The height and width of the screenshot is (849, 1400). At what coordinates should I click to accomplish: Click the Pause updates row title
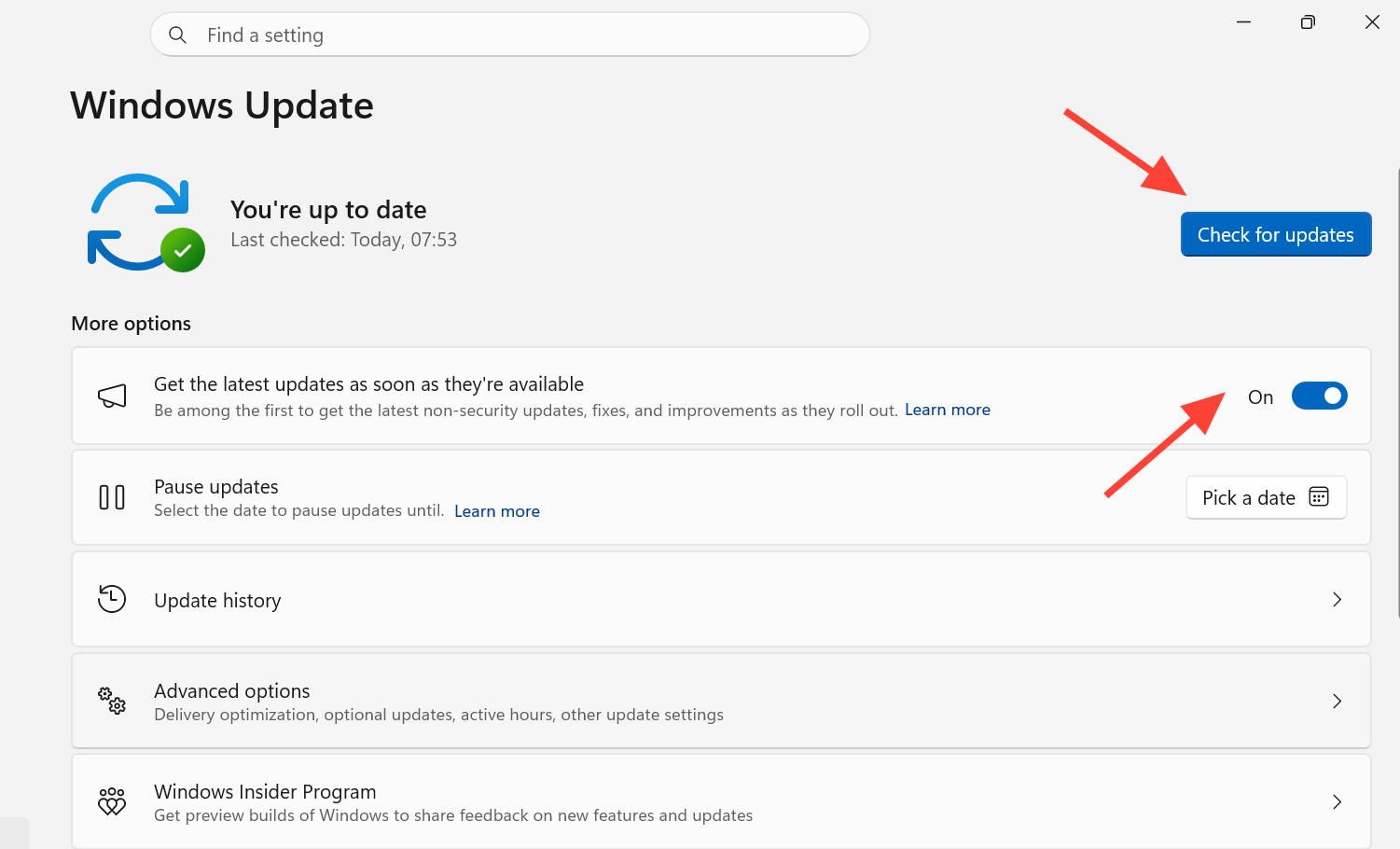pyautogui.click(x=216, y=487)
